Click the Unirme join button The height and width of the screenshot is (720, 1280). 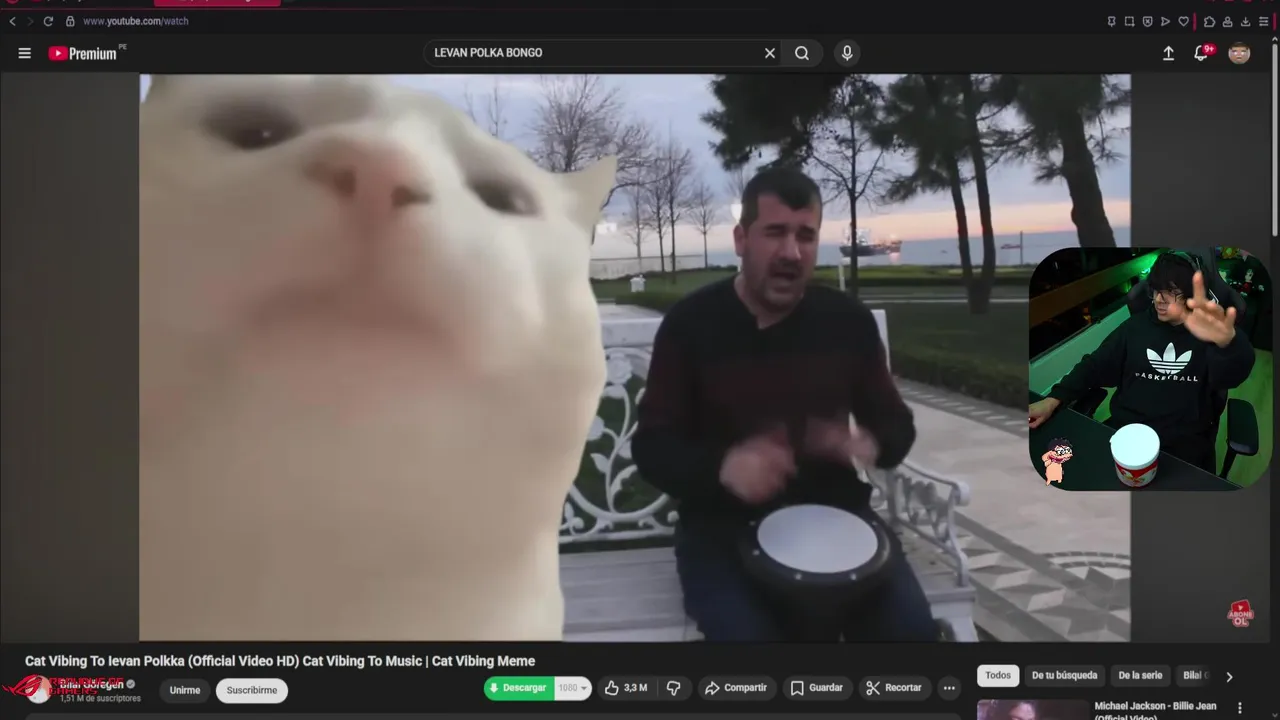click(x=185, y=690)
